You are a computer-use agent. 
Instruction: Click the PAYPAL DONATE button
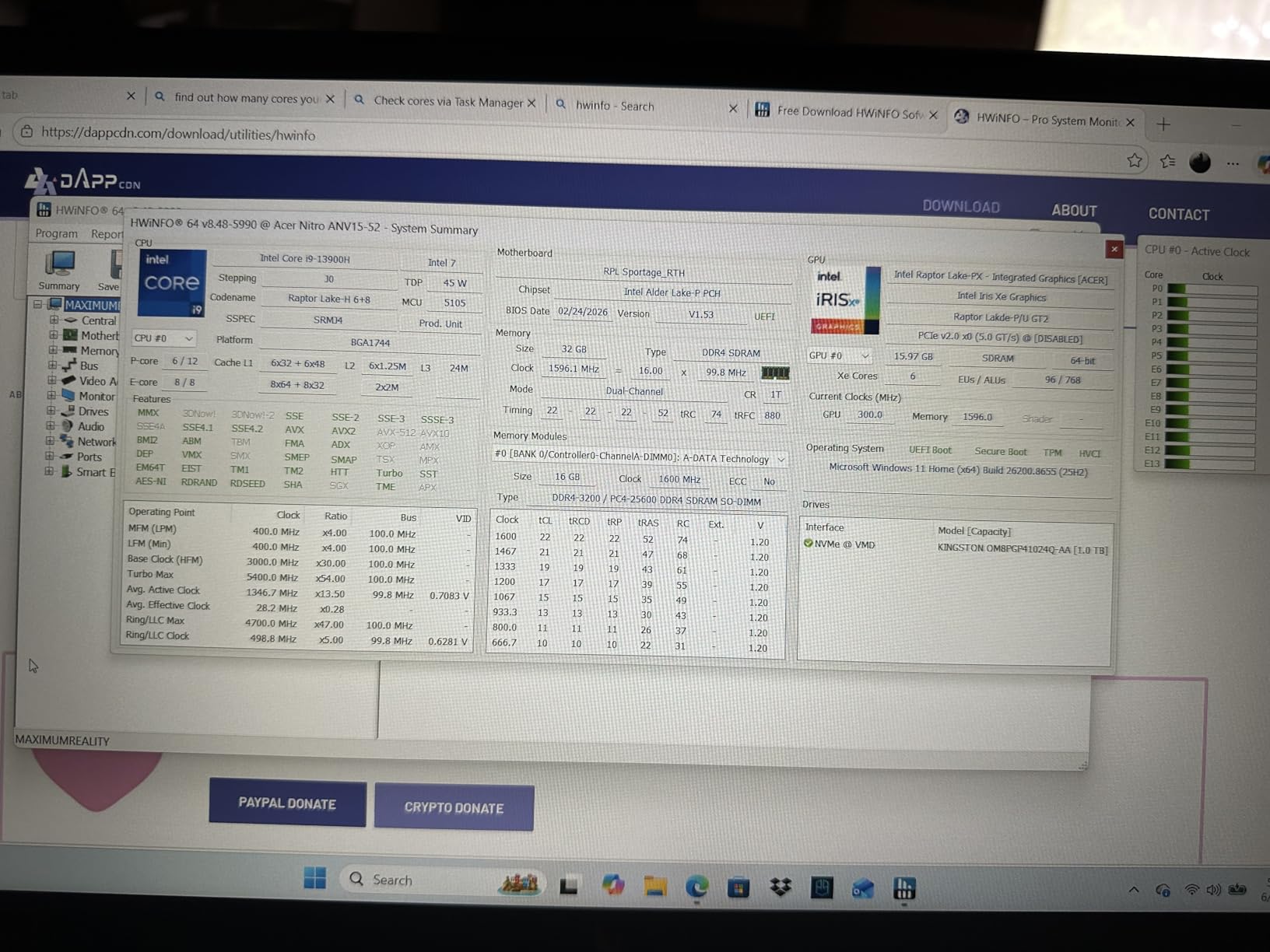tap(287, 803)
